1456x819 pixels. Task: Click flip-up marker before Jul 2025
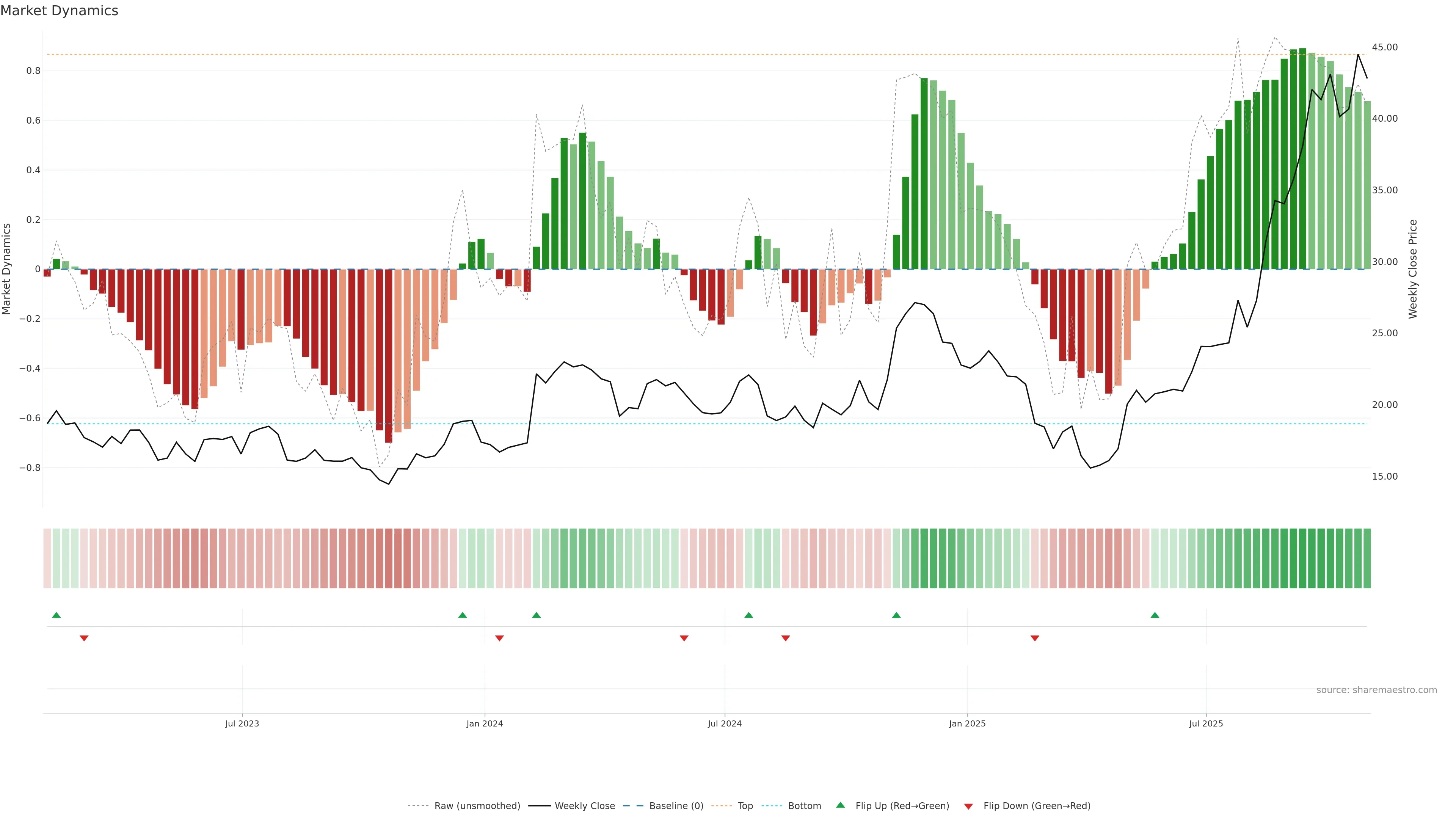pos(1155,615)
